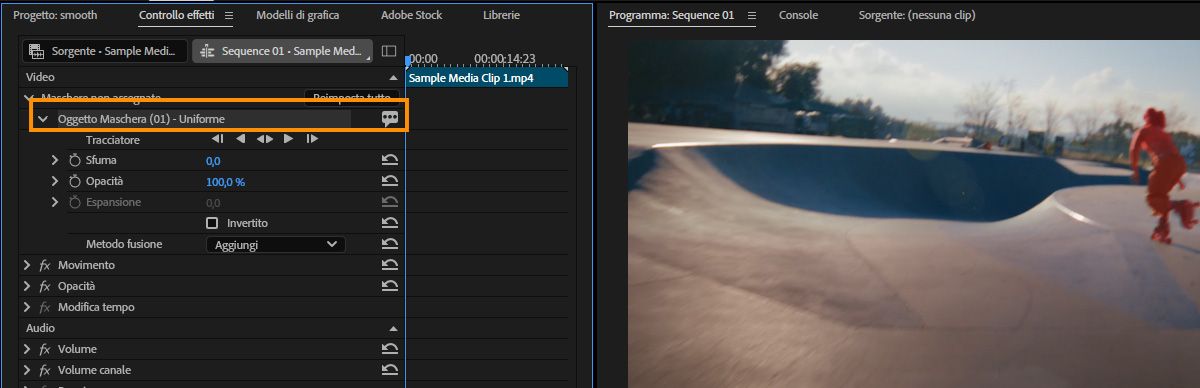
Task: Open the Metodo fusione Aggiungi dropdown
Action: [275, 244]
